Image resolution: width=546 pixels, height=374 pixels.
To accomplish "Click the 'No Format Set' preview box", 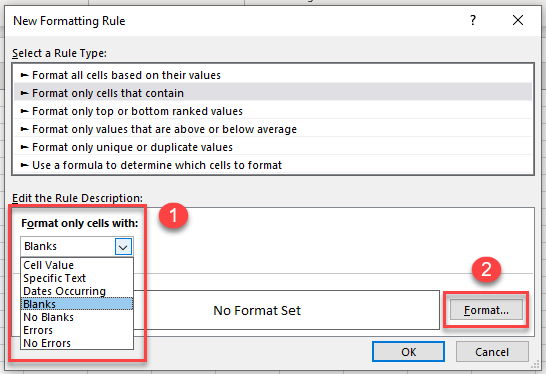I will pyautogui.click(x=286, y=310).
